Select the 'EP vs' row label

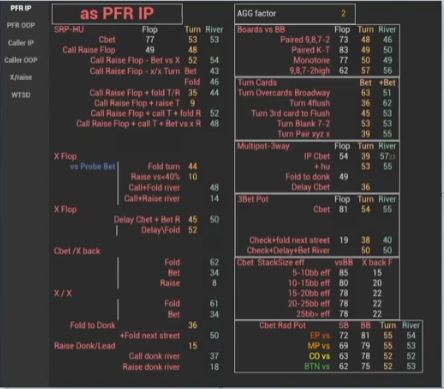(320, 335)
